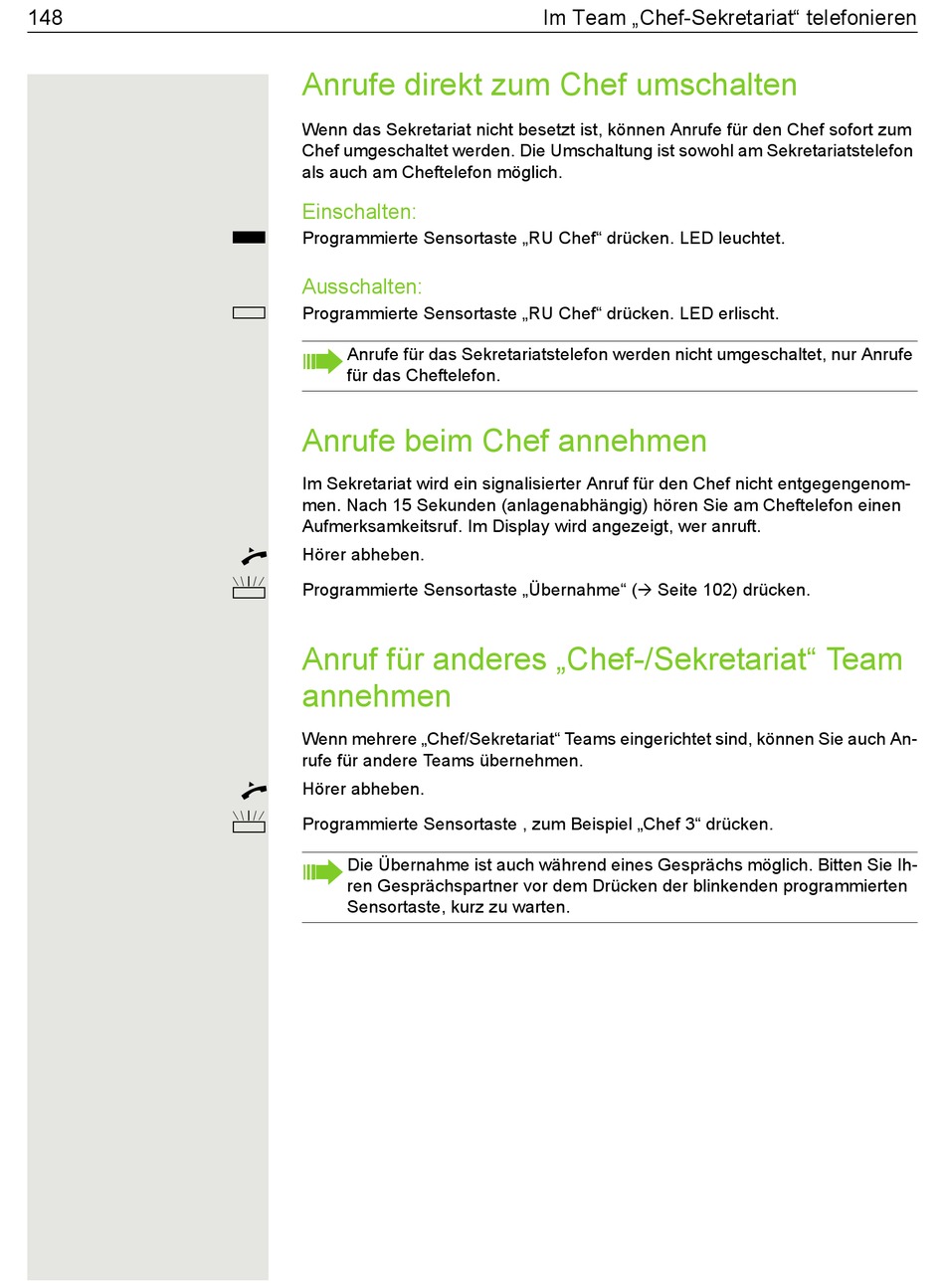
Task: Click the blinking sensor key icon near Übernahme
Action: click(249, 587)
